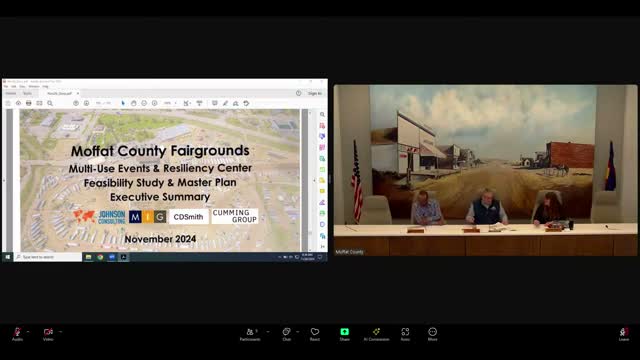640x360 pixels.
Task: Expand the caret next to Participants
Action: 268,332
